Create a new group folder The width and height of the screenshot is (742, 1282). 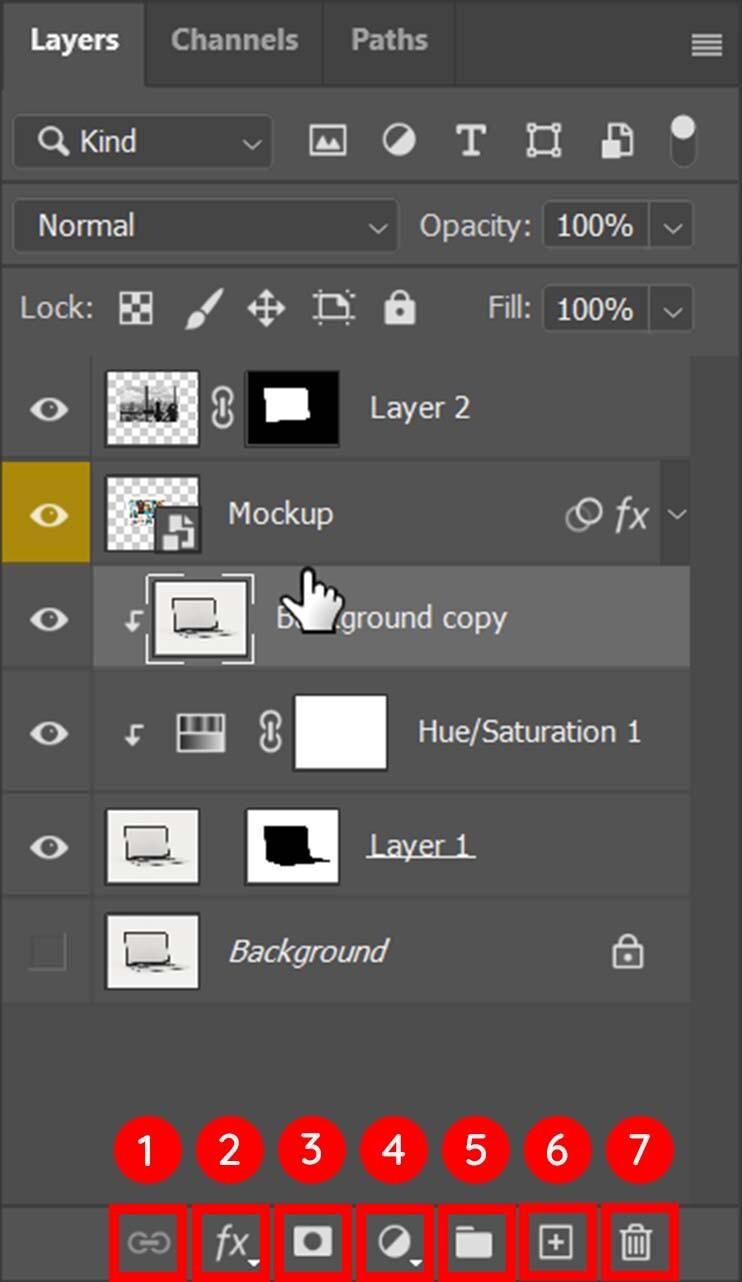pyautogui.click(x=474, y=1243)
